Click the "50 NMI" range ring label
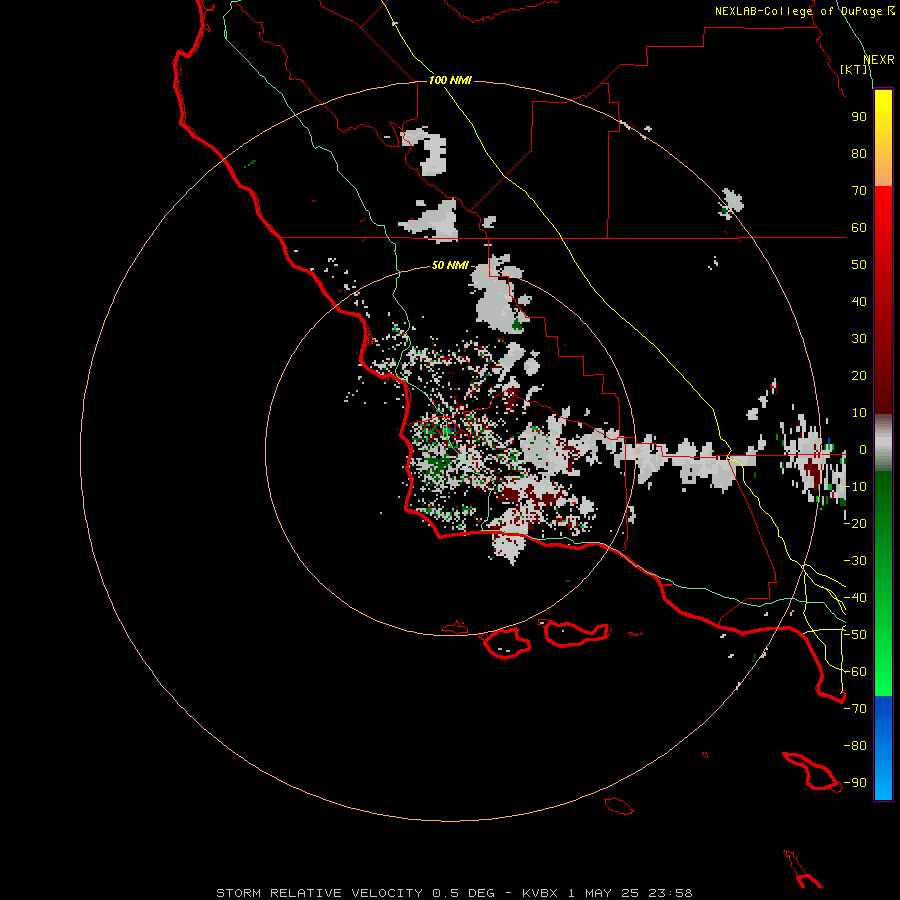The height and width of the screenshot is (900, 900). (x=450, y=265)
